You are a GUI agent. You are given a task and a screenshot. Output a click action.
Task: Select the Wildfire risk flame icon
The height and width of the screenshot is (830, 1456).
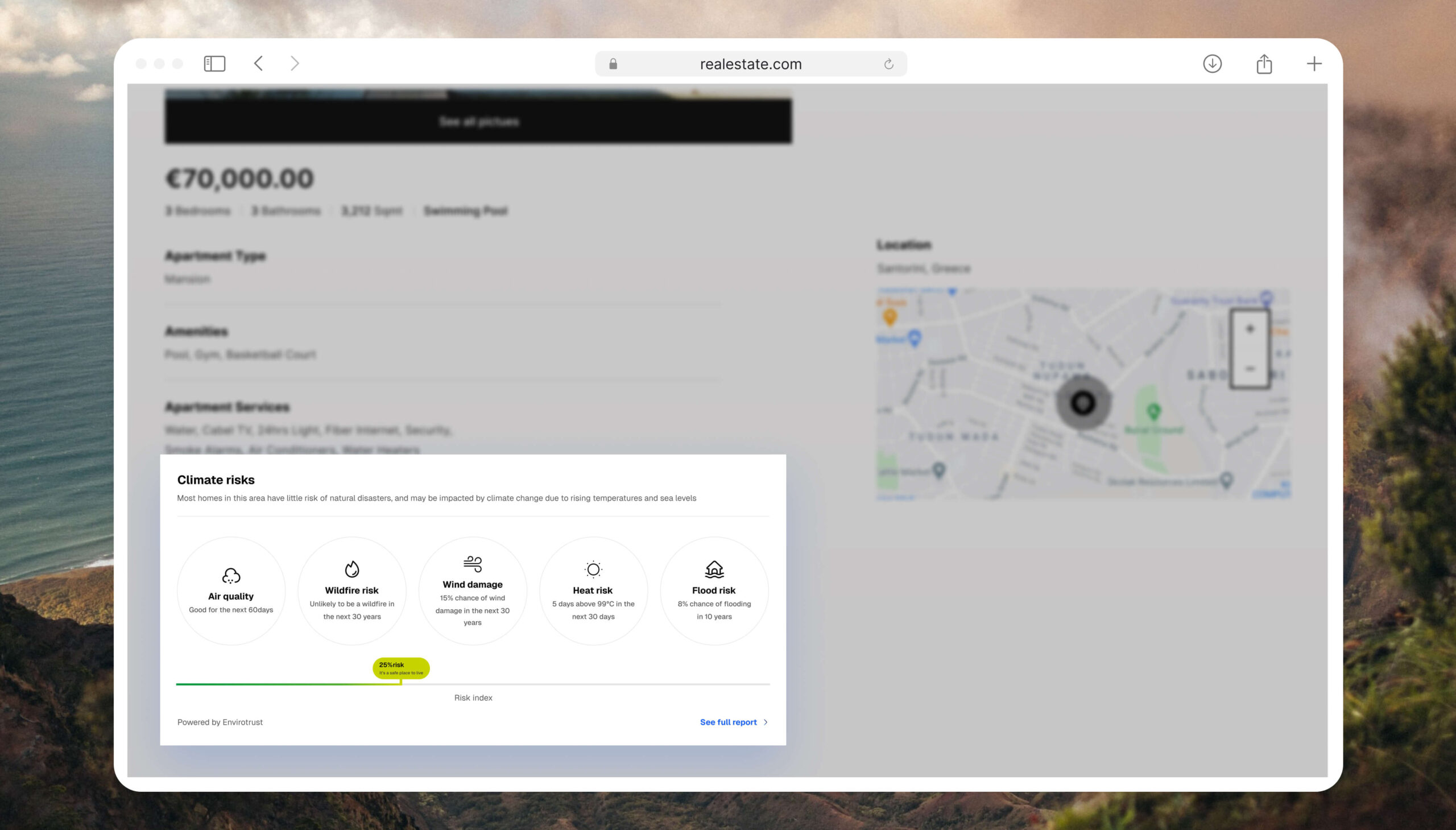351,569
